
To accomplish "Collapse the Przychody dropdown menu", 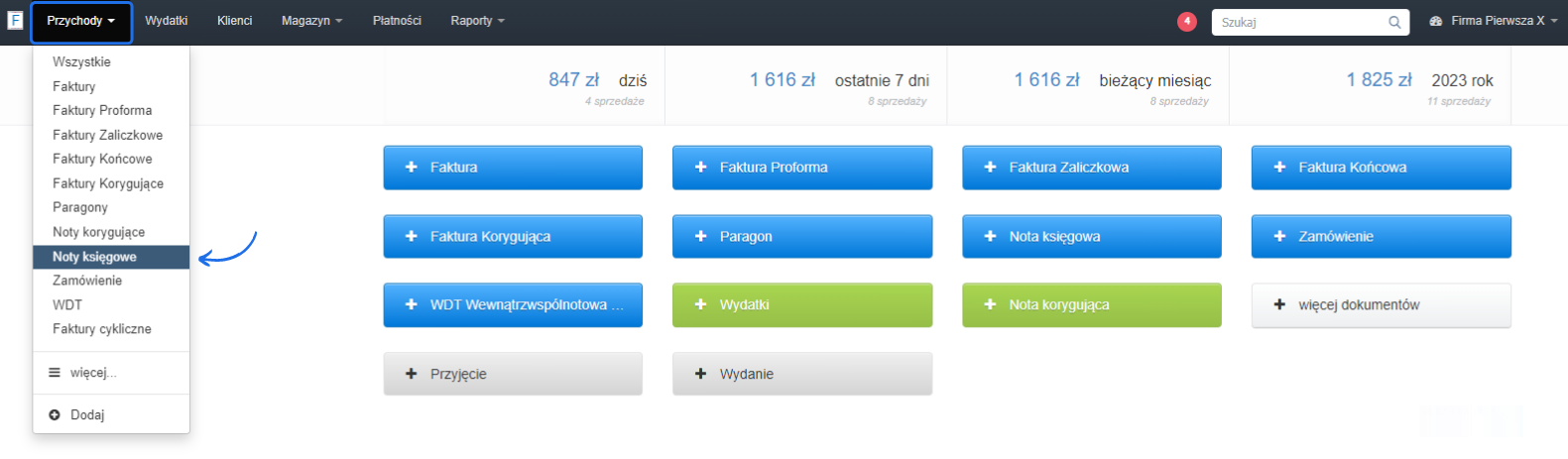I will [x=80, y=21].
